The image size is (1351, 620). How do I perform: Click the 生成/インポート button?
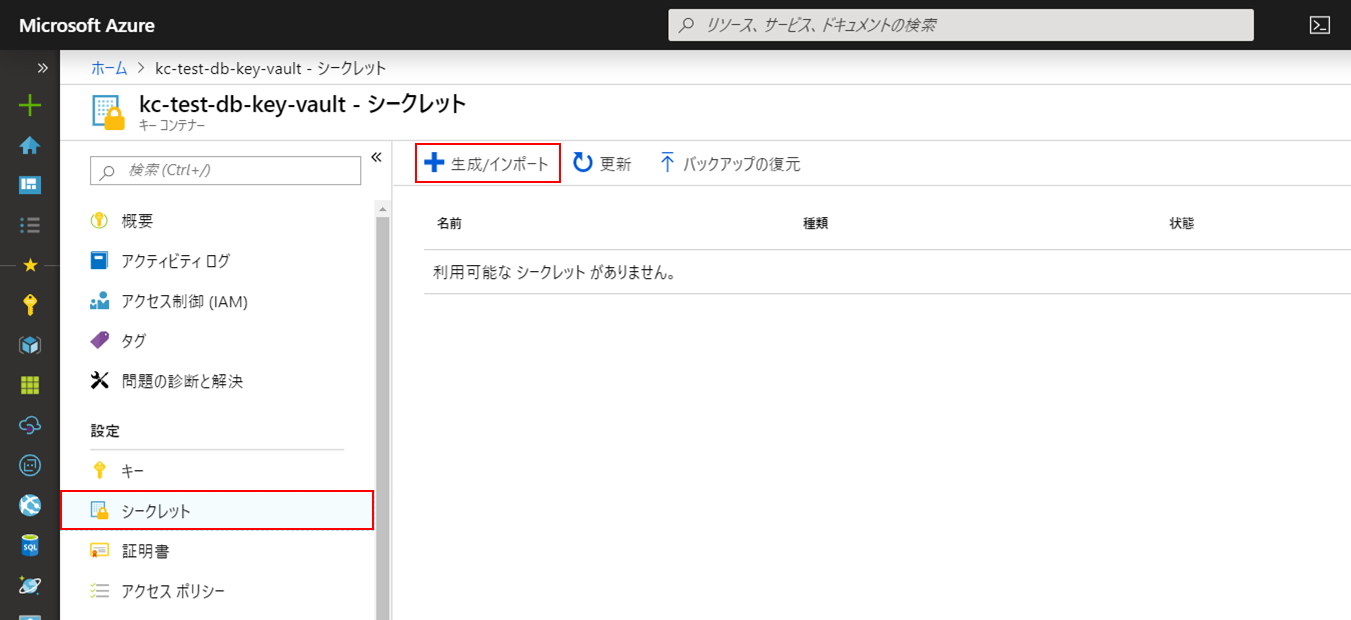487,162
